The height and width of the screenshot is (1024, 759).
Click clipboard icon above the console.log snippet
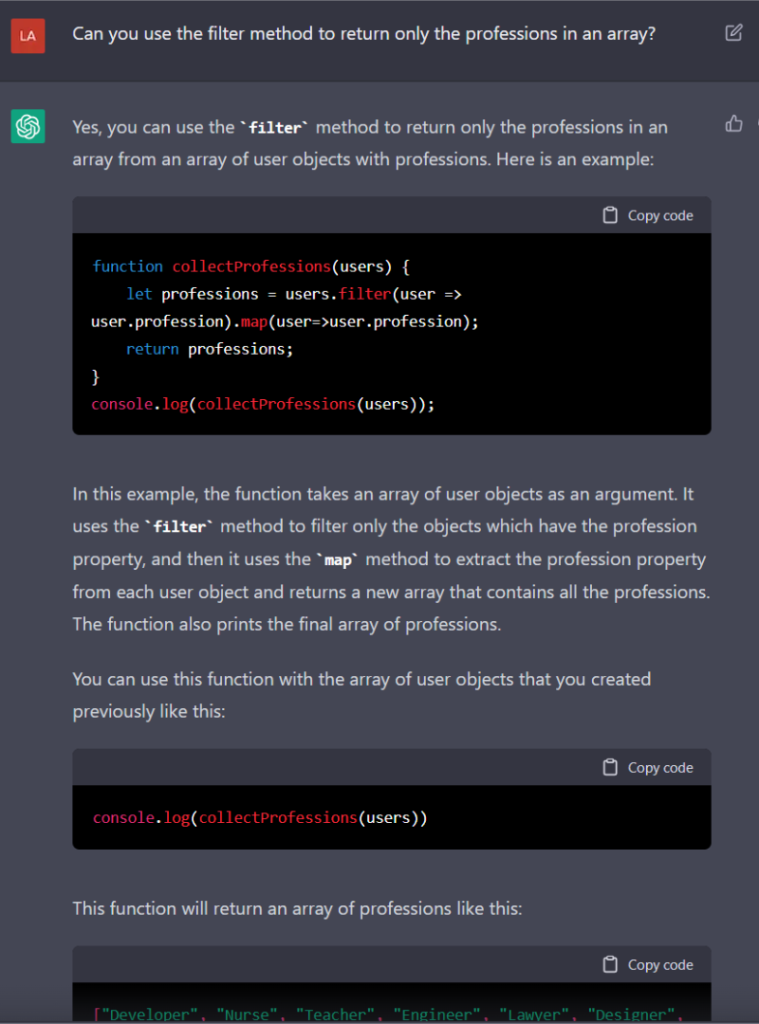[610, 767]
